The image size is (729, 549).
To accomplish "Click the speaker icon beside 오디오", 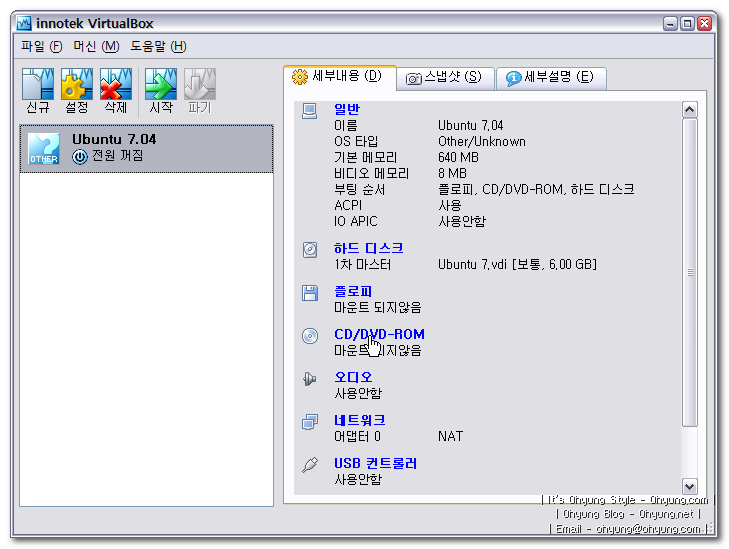I will [310, 379].
